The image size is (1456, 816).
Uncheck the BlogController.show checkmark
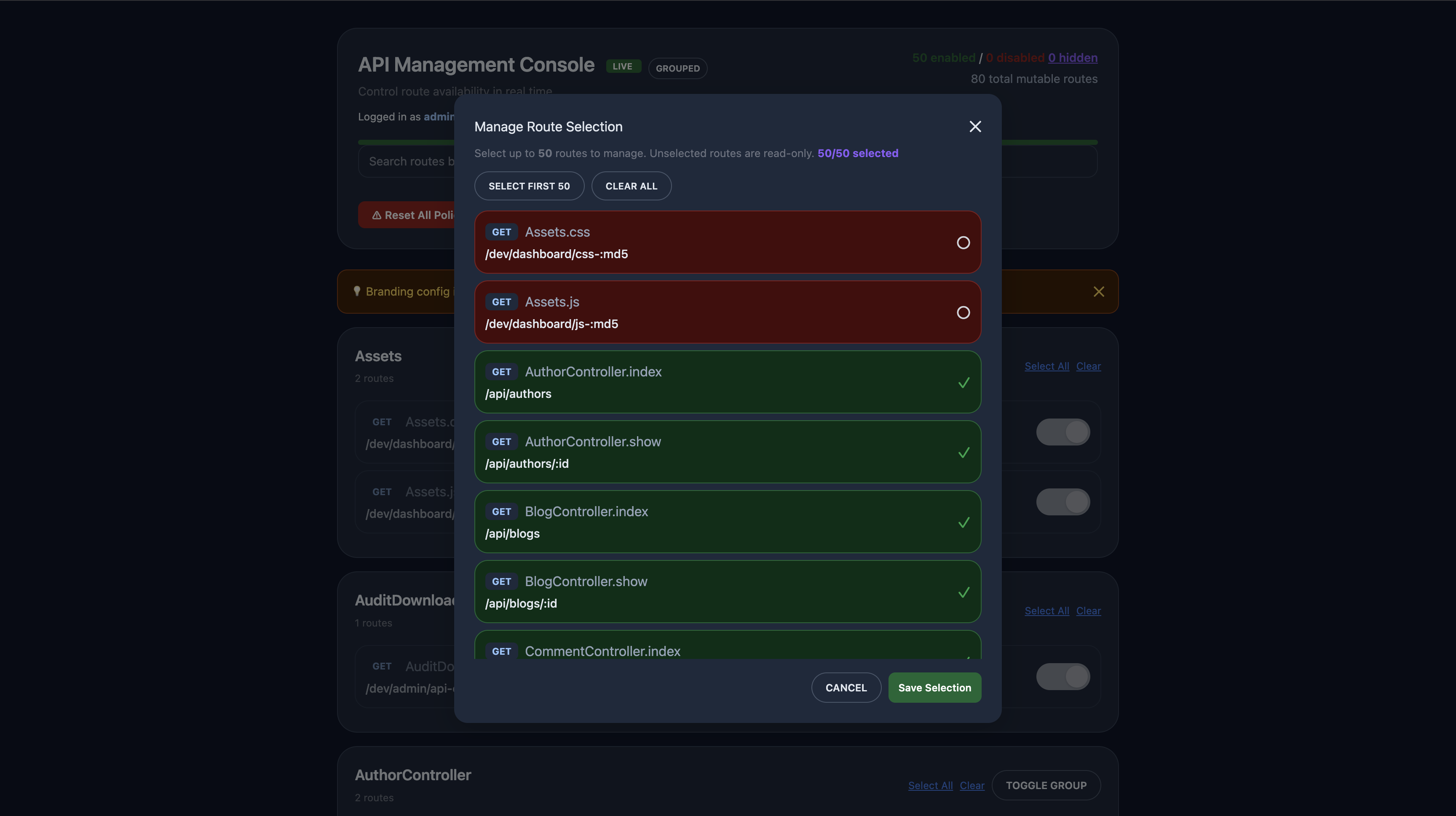(x=964, y=592)
